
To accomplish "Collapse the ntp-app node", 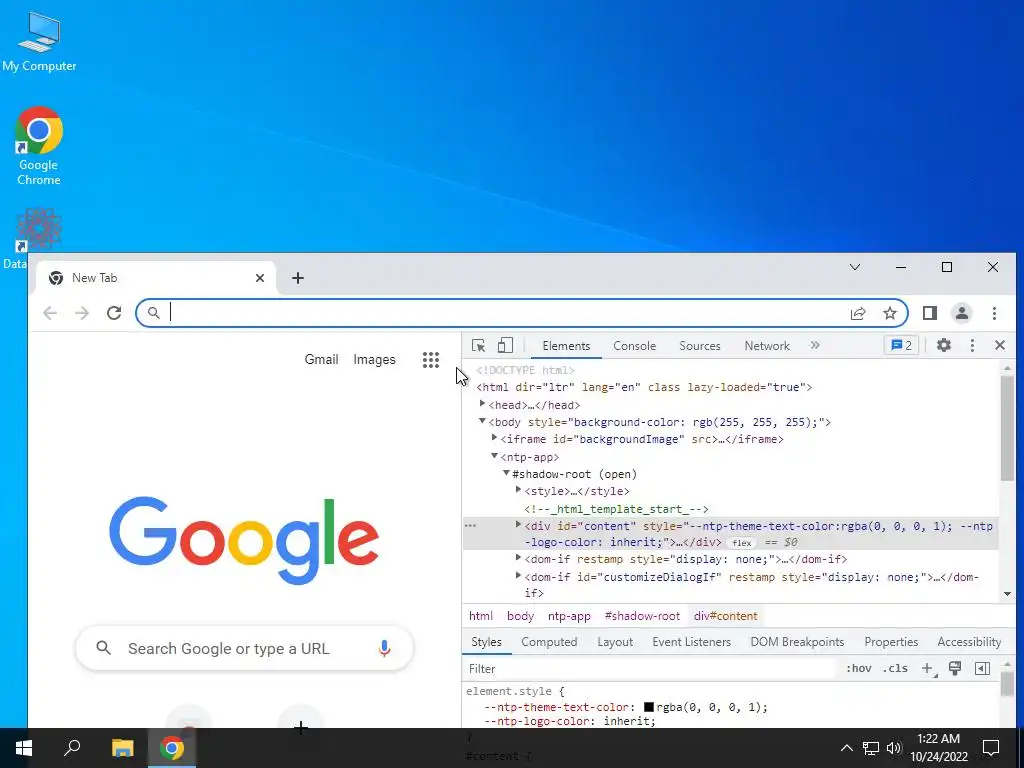I will (494, 456).
